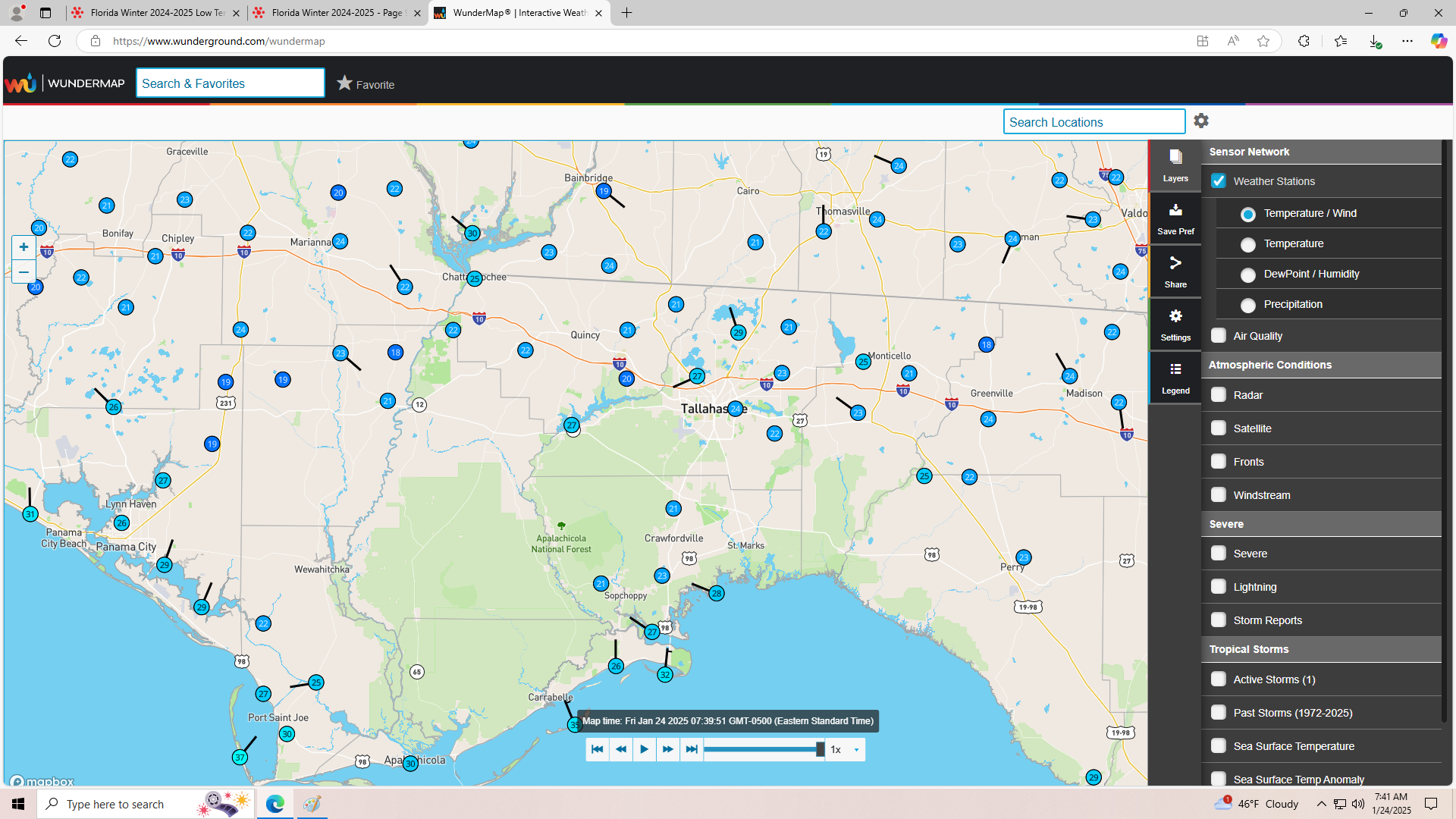This screenshot has height=819, width=1456.
Task: Select the Temperature radio option
Action: (1248, 244)
